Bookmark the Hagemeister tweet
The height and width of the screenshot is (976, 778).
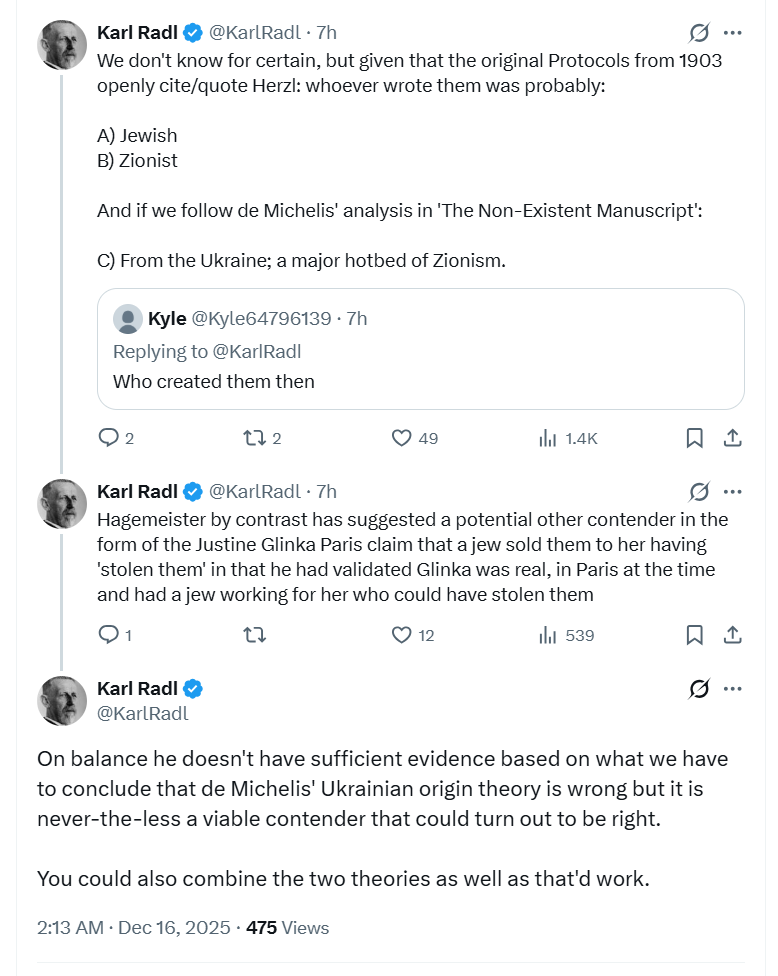(695, 635)
